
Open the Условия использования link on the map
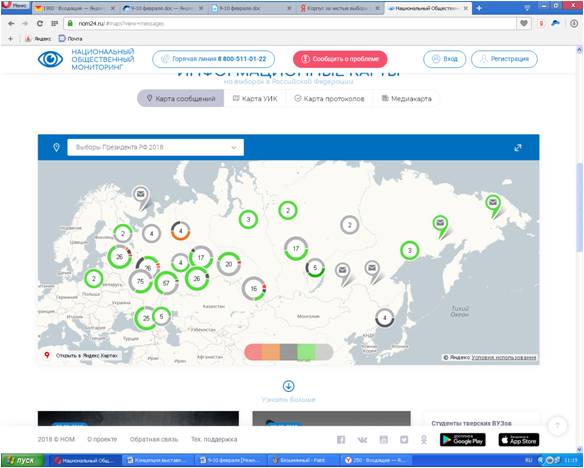point(504,357)
